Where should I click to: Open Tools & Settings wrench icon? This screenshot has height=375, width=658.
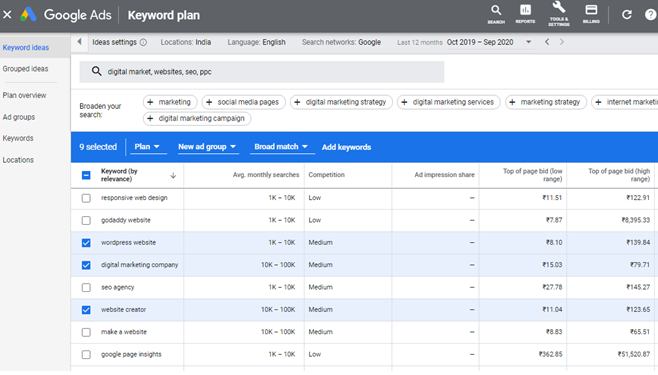pos(559,14)
